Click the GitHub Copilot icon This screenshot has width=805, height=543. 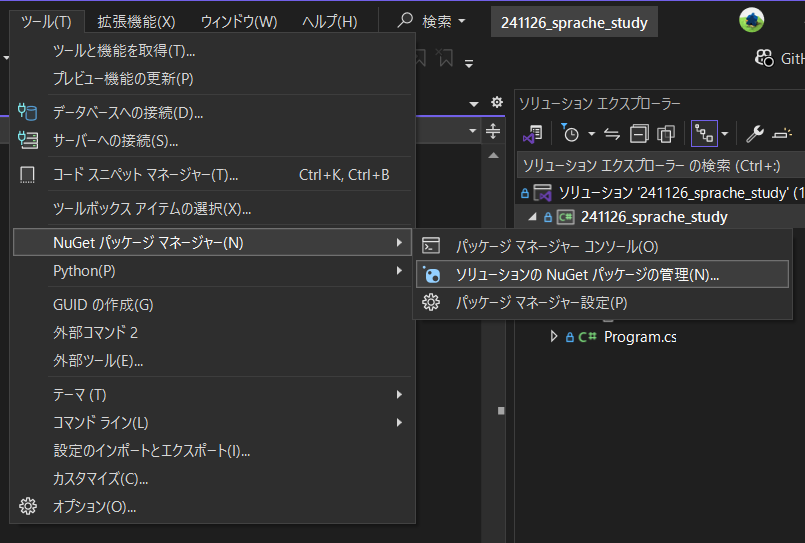[764, 59]
